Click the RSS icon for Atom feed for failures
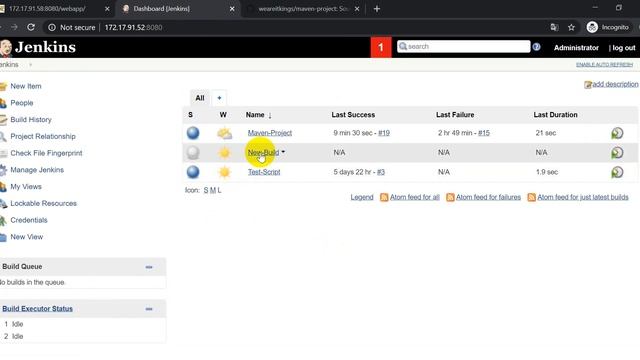Image resolution: width=640 pixels, height=360 pixels. point(450,198)
